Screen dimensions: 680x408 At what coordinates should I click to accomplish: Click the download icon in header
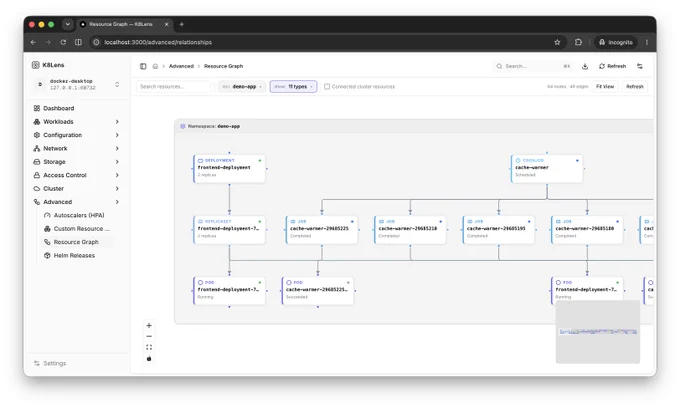point(585,66)
